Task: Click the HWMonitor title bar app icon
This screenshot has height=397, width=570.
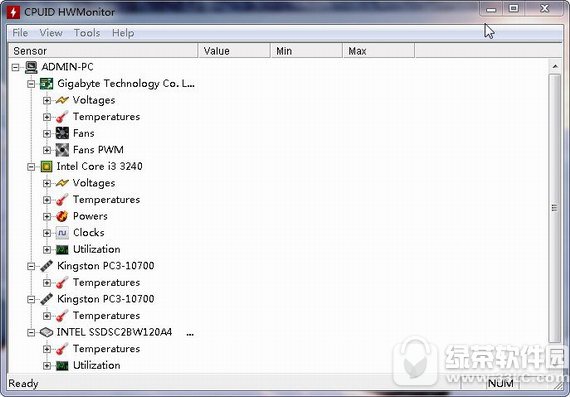Action: coord(13,12)
